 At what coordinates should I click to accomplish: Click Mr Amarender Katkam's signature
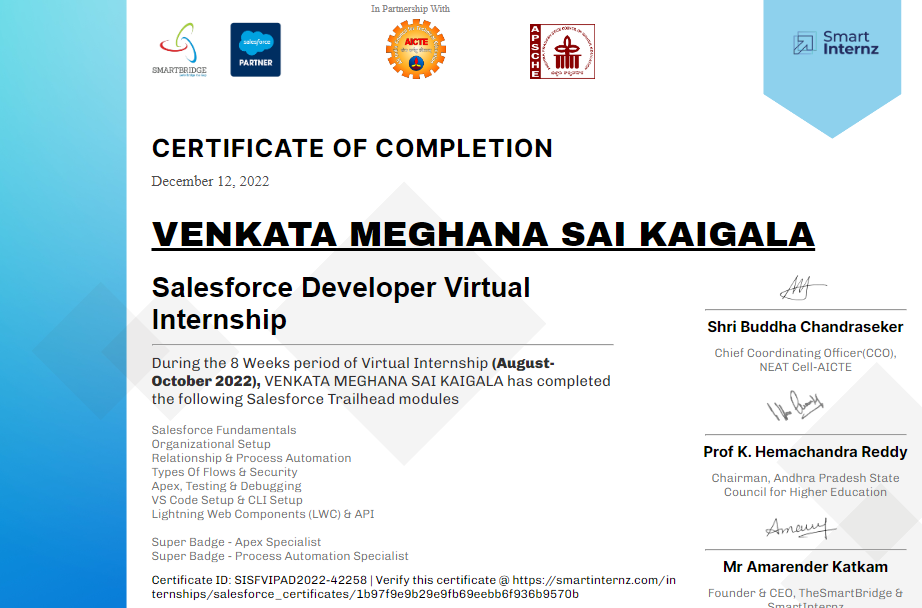click(x=800, y=528)
